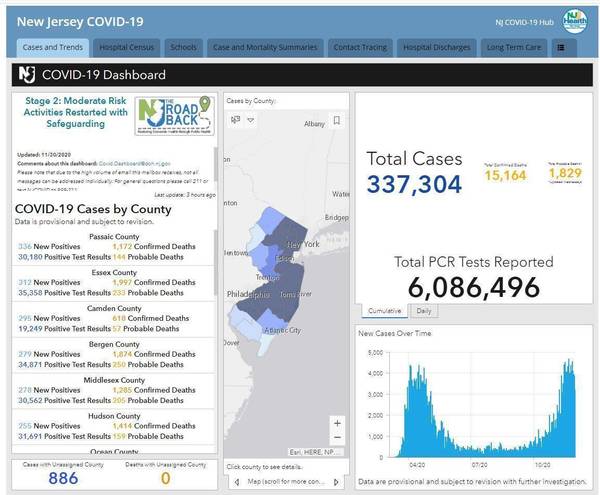Switch chart to Daily view

click(424, 311)
